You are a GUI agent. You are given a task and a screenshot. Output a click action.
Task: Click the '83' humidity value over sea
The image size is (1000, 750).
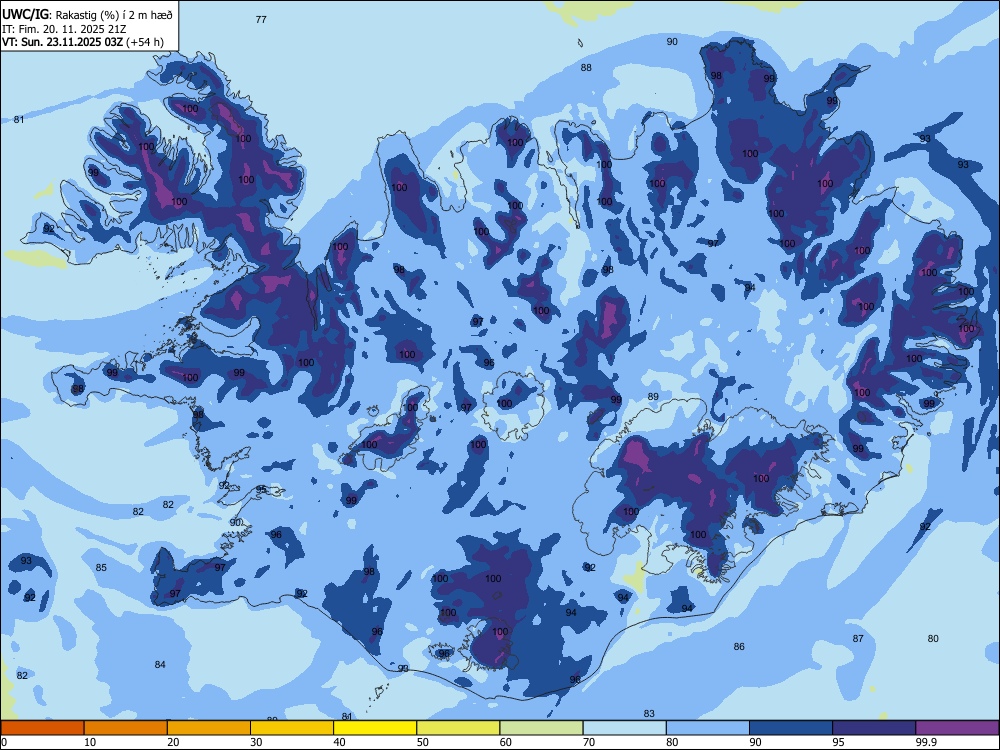point(649,714)
